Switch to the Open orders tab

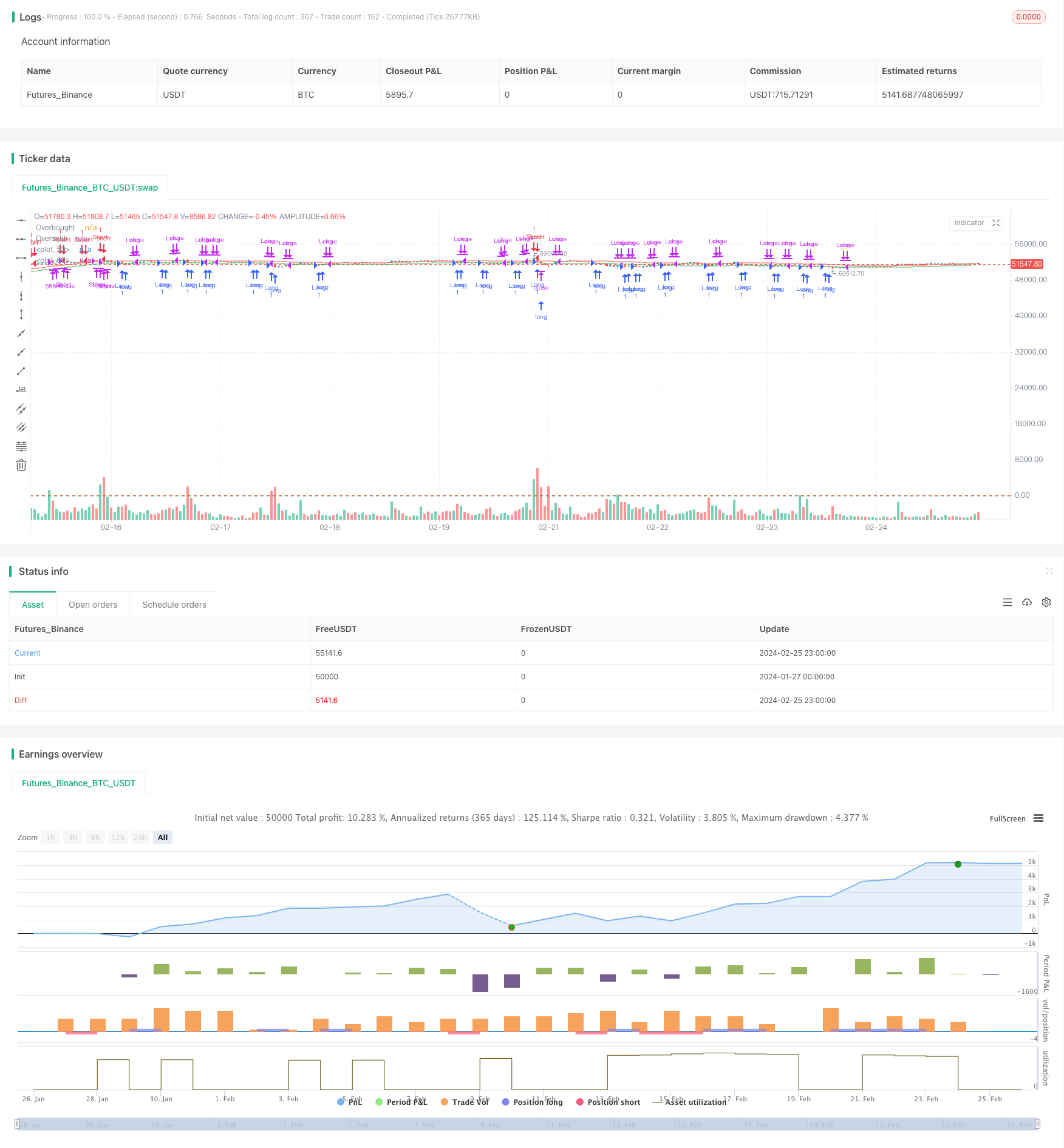click(x=93, y=605)
